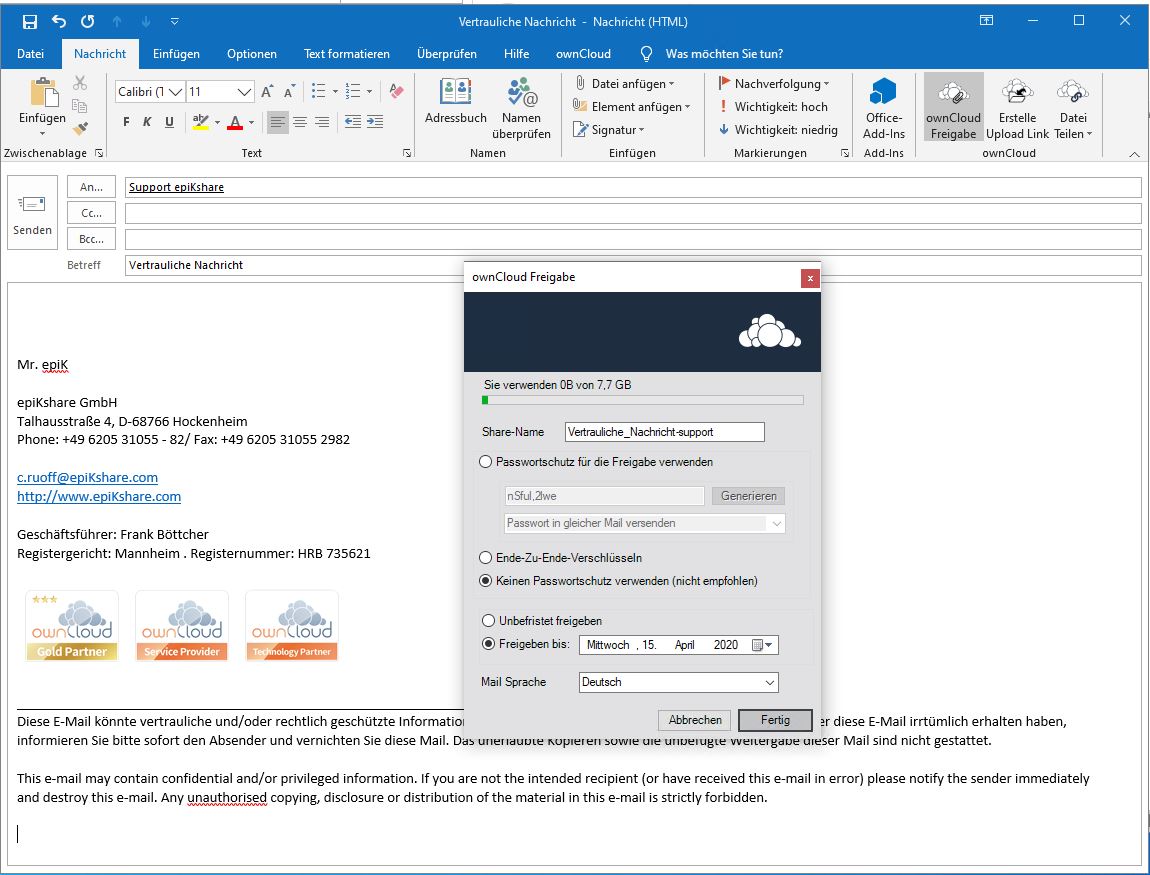
Task: Open the date picker calendar dropdown
Action: tap(763, 645)
